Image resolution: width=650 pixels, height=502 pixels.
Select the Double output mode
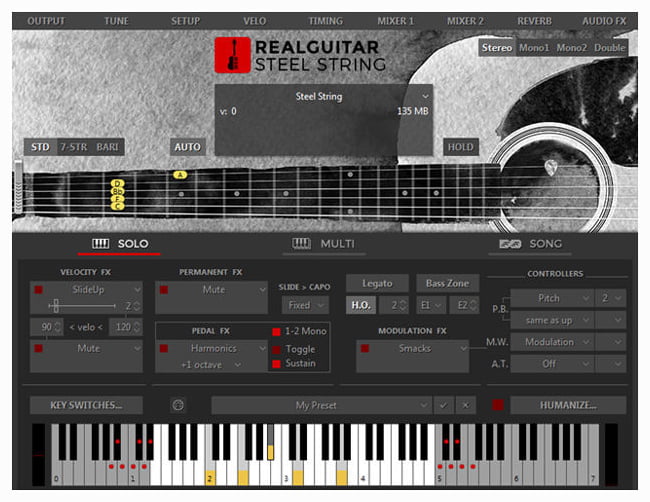point(609,48)
